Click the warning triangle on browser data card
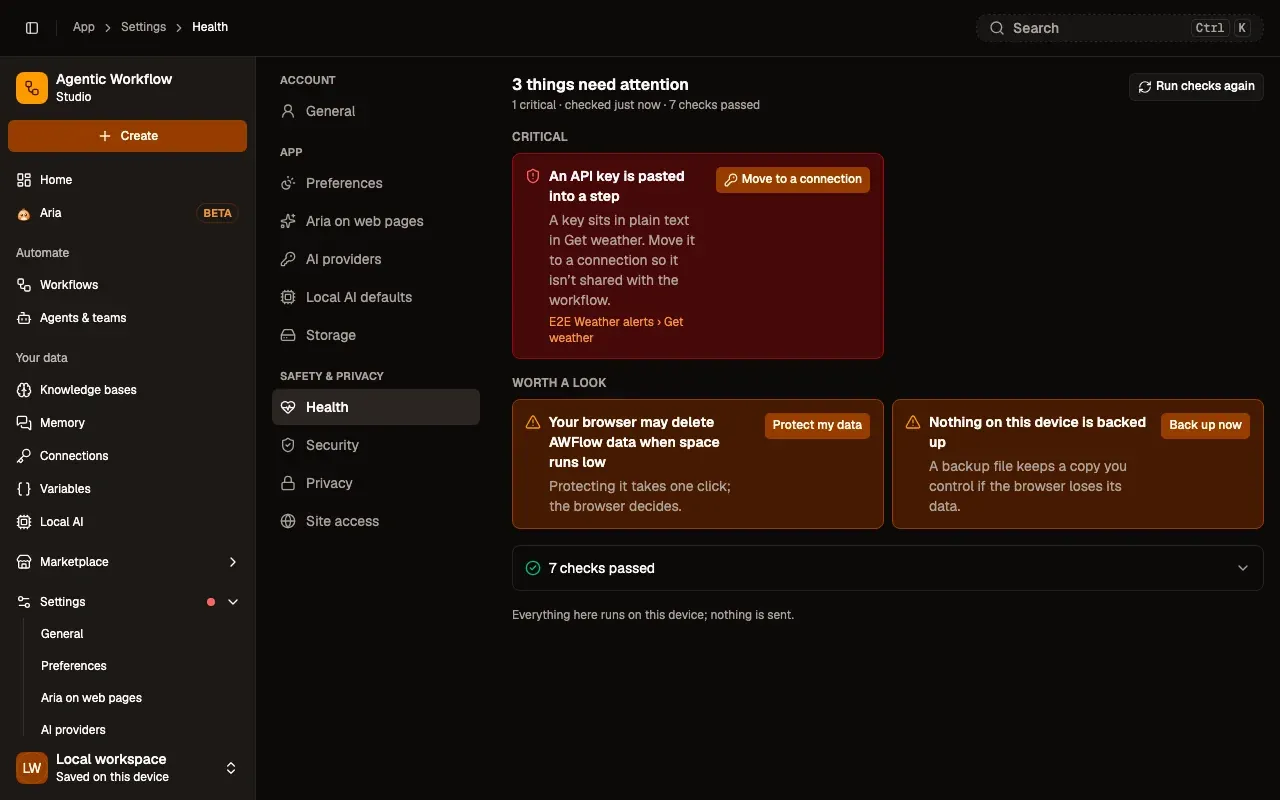1280x800 pixels. click(533, 422)
